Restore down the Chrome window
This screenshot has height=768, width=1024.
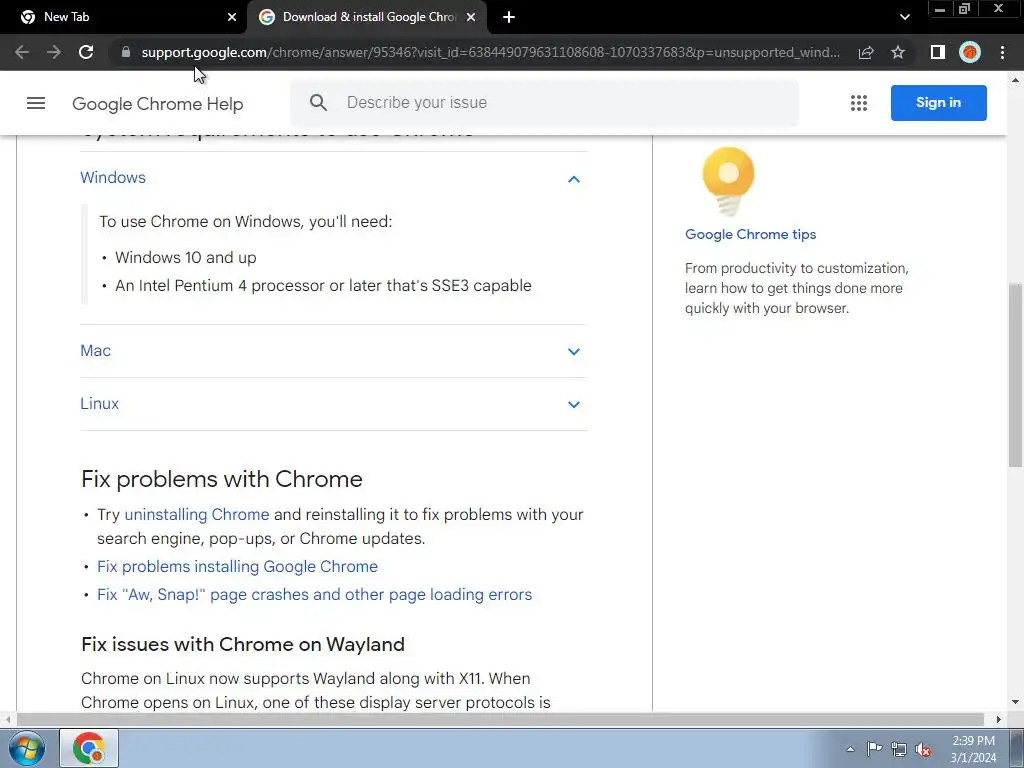point(964,9)
